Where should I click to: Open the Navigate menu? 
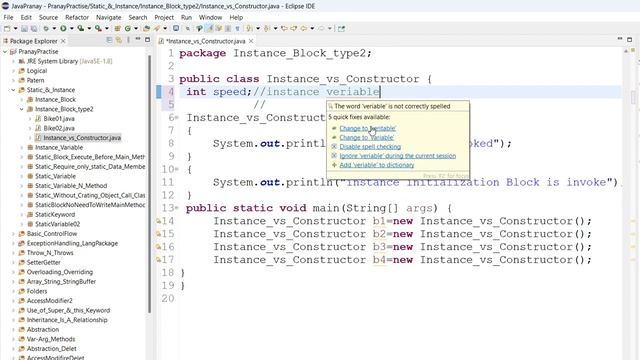[x=109, y=18]
